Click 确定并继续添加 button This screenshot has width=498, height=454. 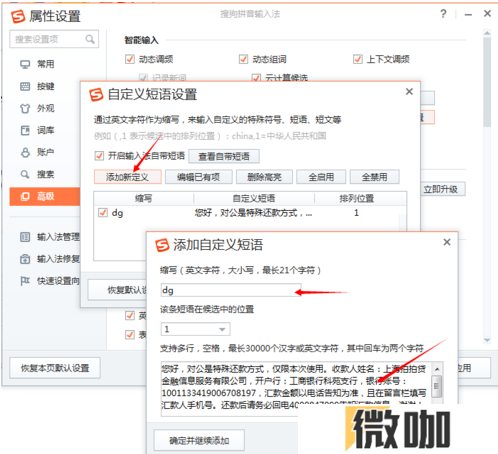tap(199, 440)
